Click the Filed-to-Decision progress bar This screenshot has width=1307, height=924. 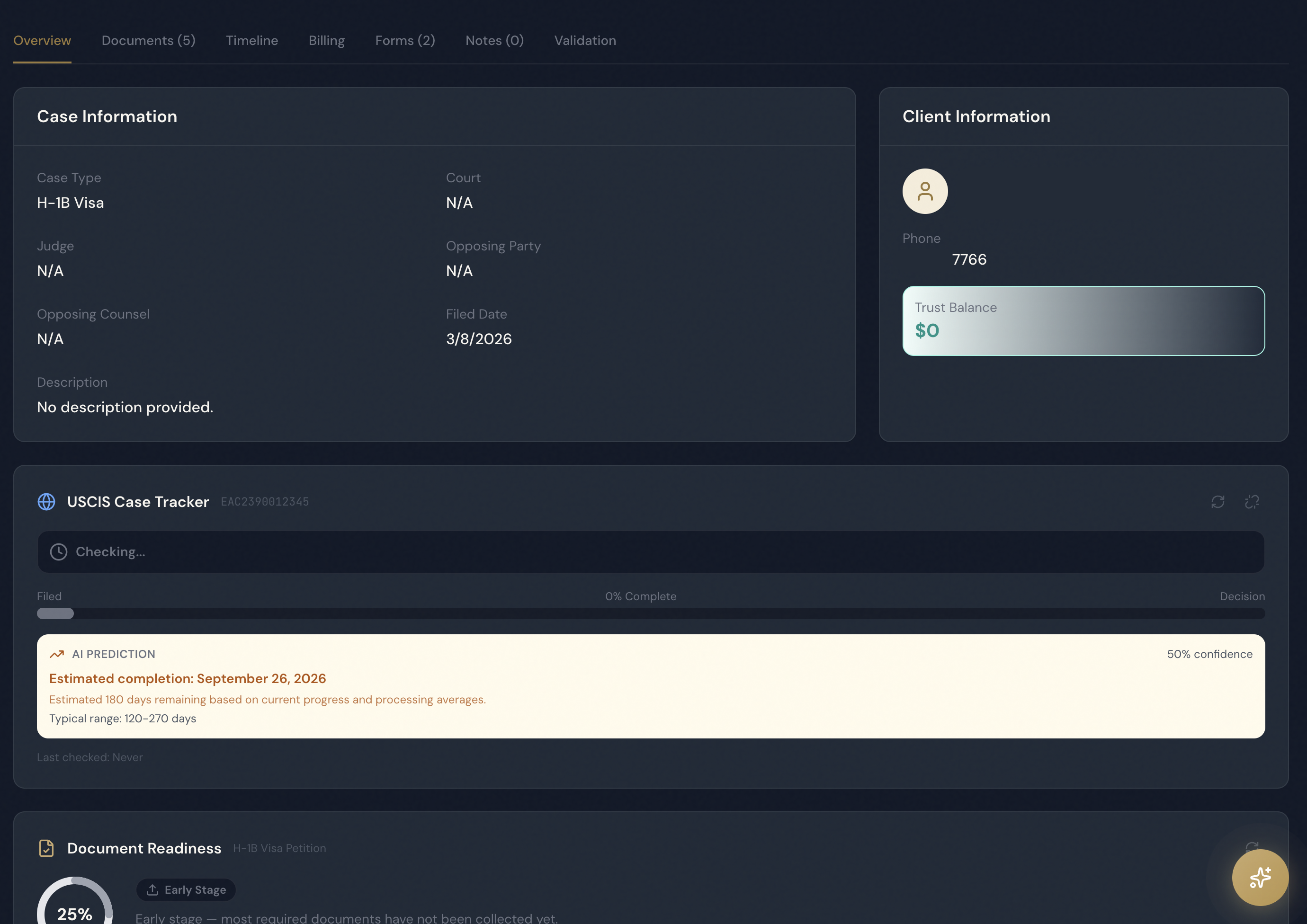(651, 613)
